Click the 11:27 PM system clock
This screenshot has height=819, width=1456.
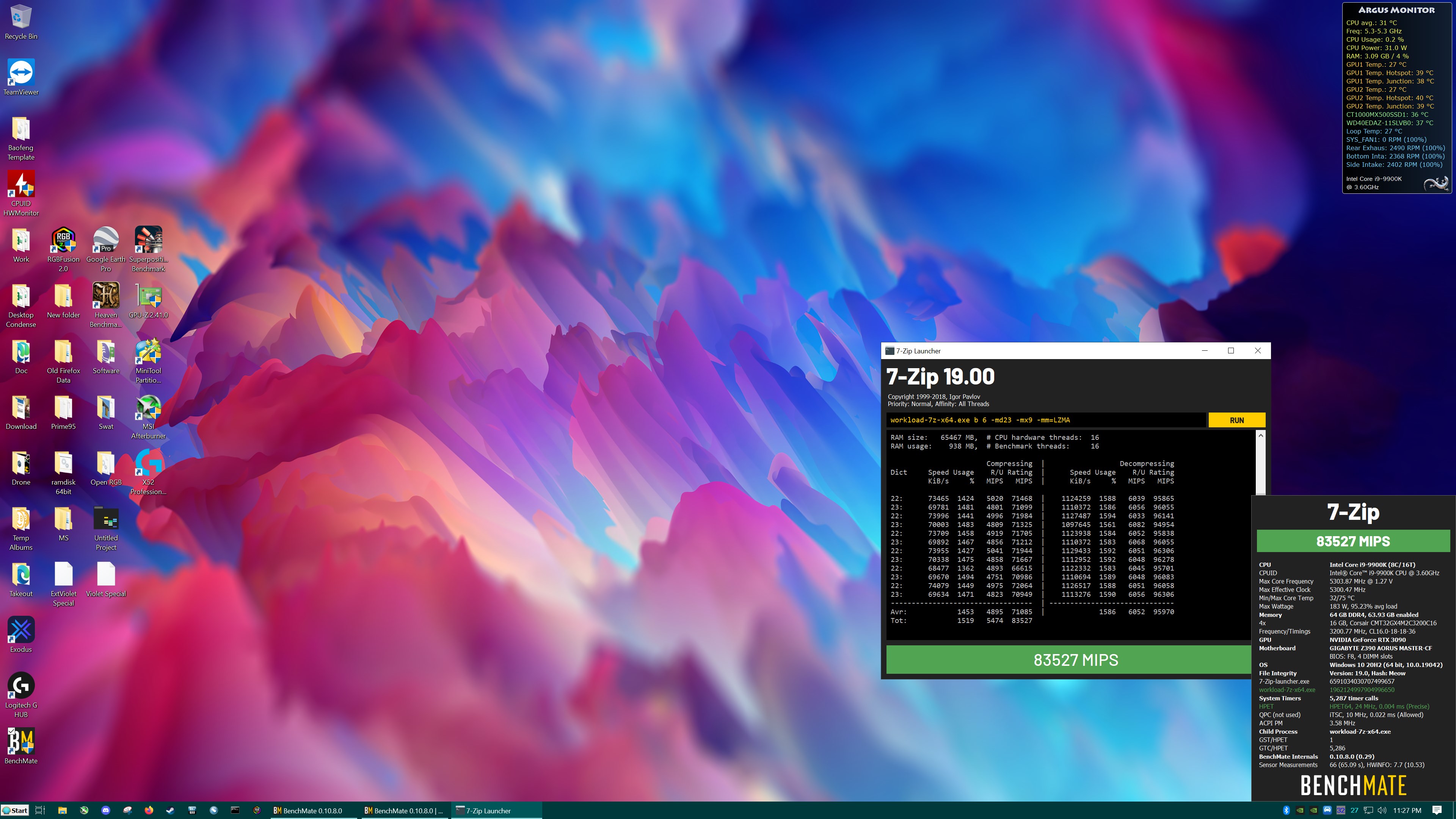coord(1407,811)
